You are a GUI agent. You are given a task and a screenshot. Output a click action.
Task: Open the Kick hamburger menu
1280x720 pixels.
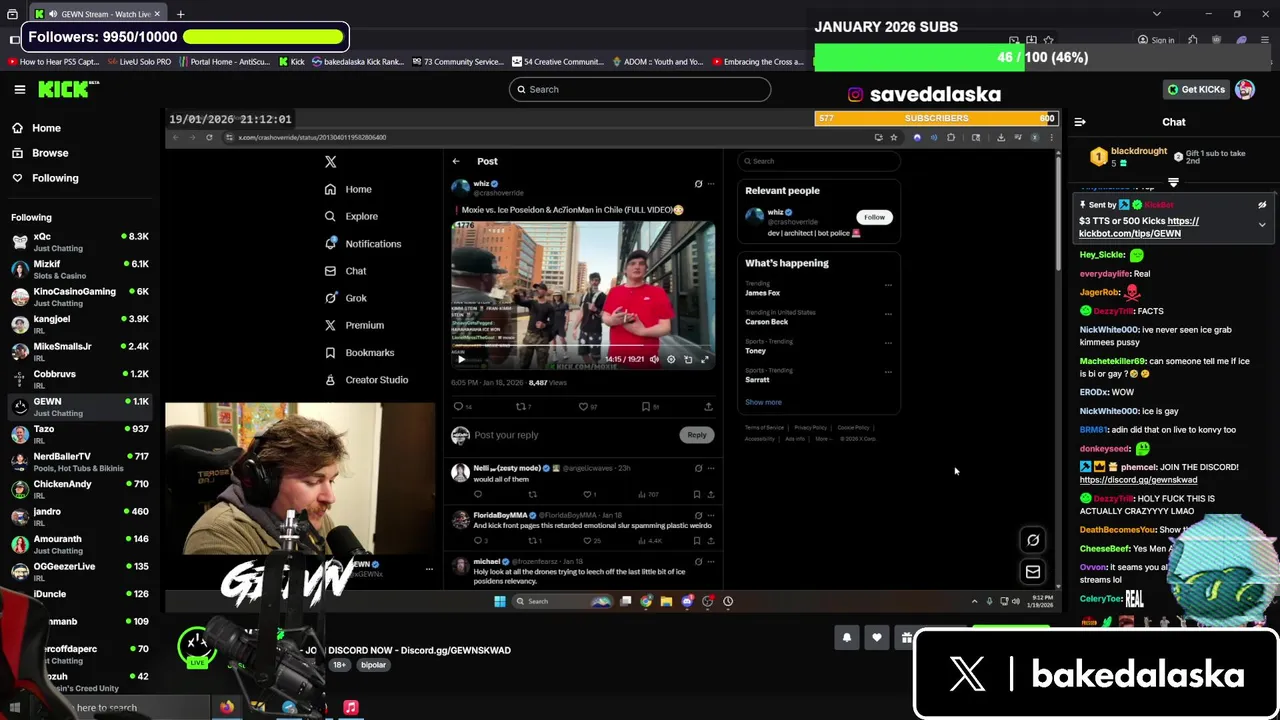(19, 89)
